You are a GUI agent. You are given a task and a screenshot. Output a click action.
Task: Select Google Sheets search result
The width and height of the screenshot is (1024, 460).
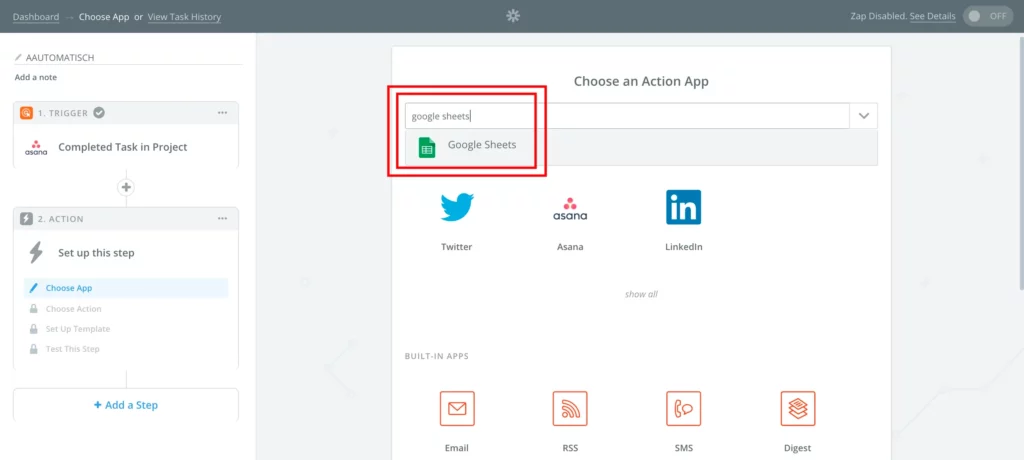point(641,147)
